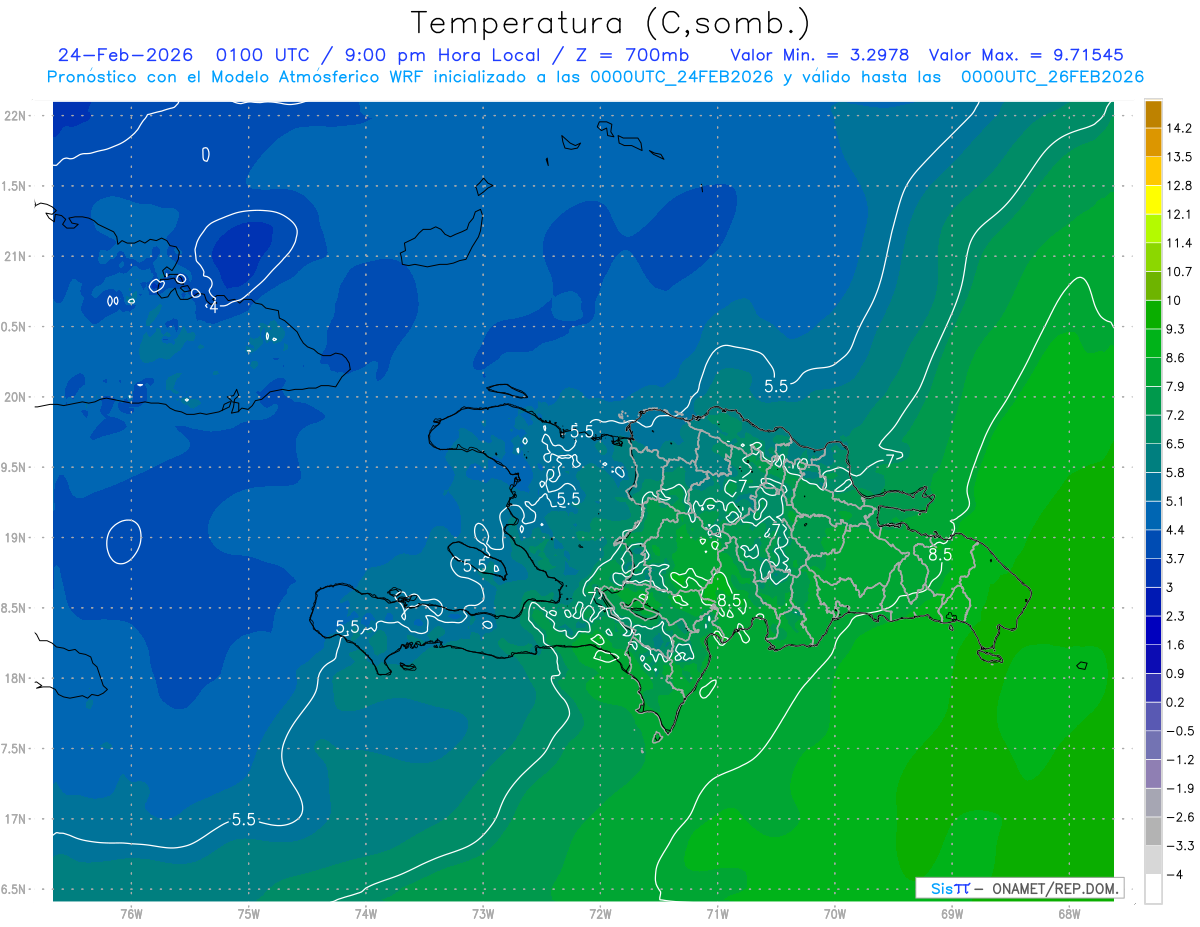1200x927 pixels.
Task: Click the '0' contour label near 22N
Action: click(x=206, y=154)
